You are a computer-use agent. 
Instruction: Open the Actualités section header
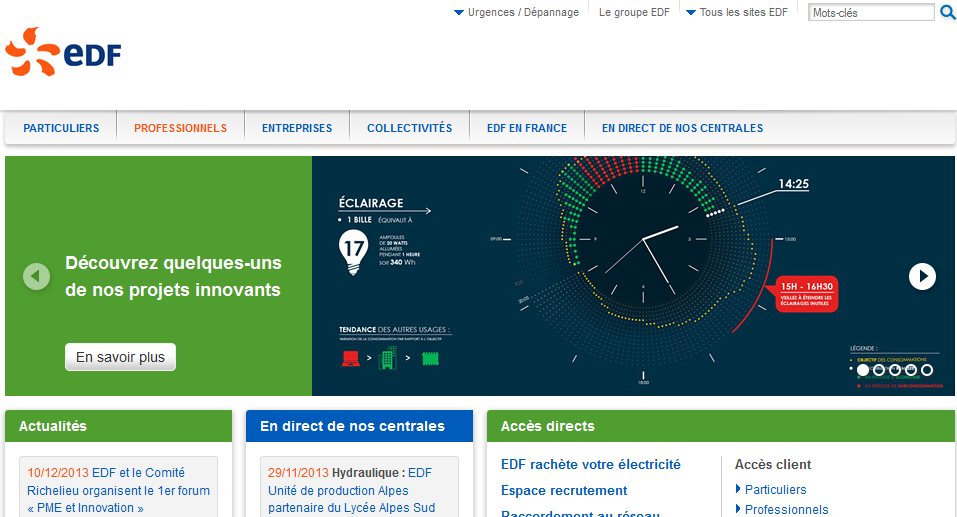click(118, 426)
